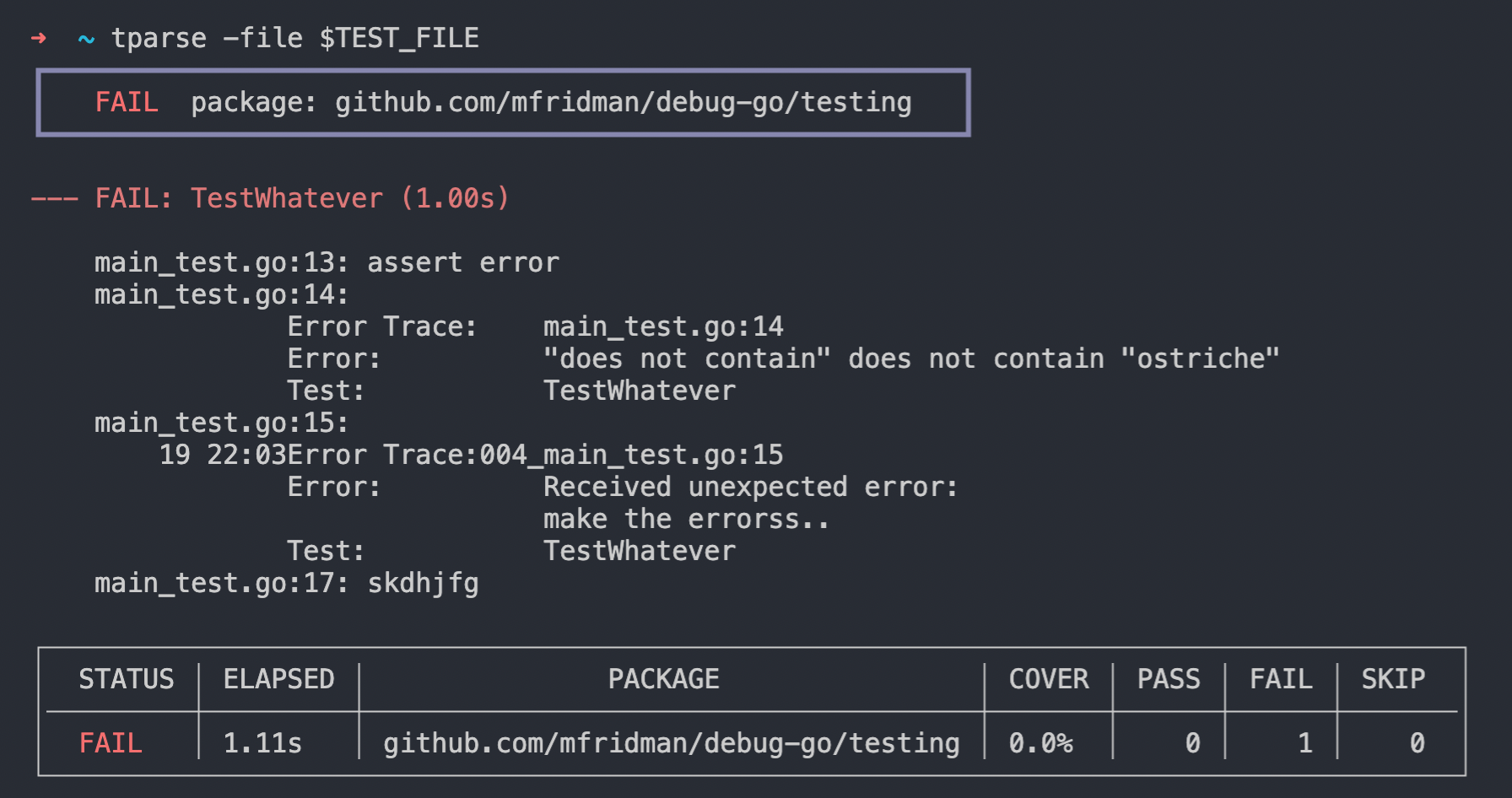Click the 1.11s elapsed value cell
The width and height of the screenshot is (1512, 798).
(262, 743)
